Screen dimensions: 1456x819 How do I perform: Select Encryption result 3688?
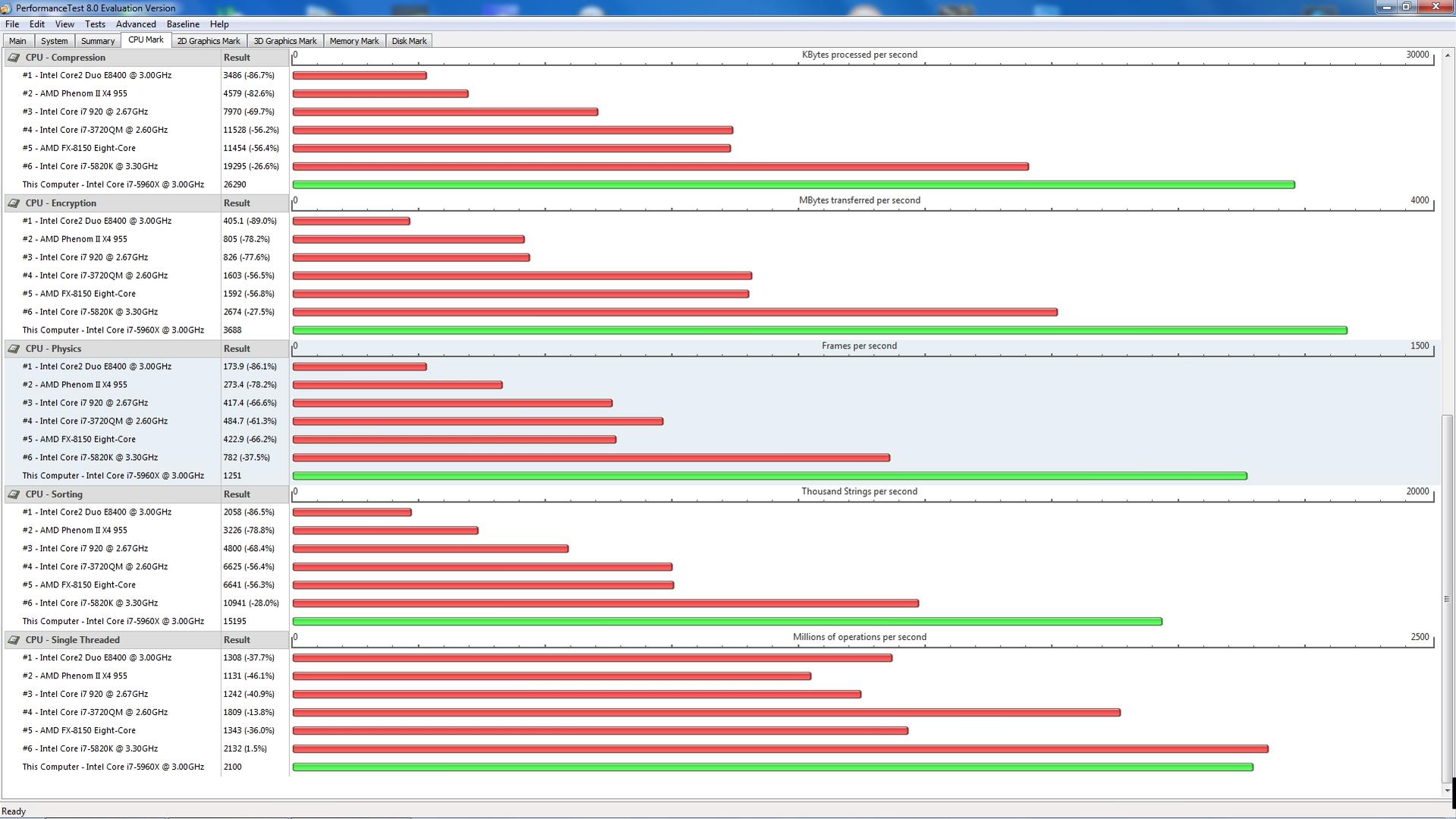[232, 330]
